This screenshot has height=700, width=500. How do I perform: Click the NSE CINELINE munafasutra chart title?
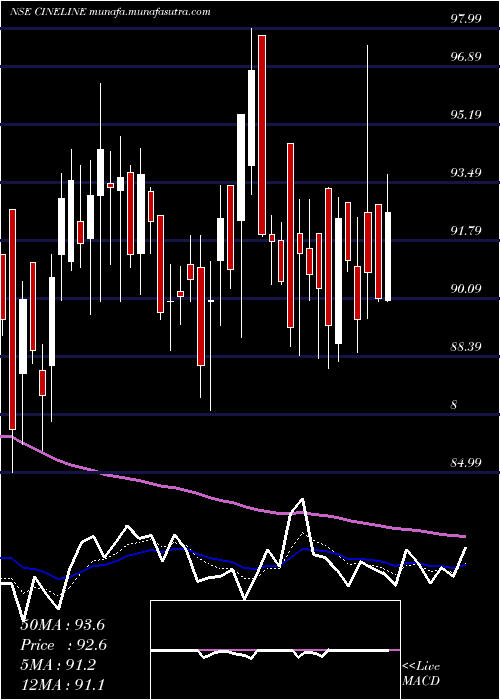110,12
